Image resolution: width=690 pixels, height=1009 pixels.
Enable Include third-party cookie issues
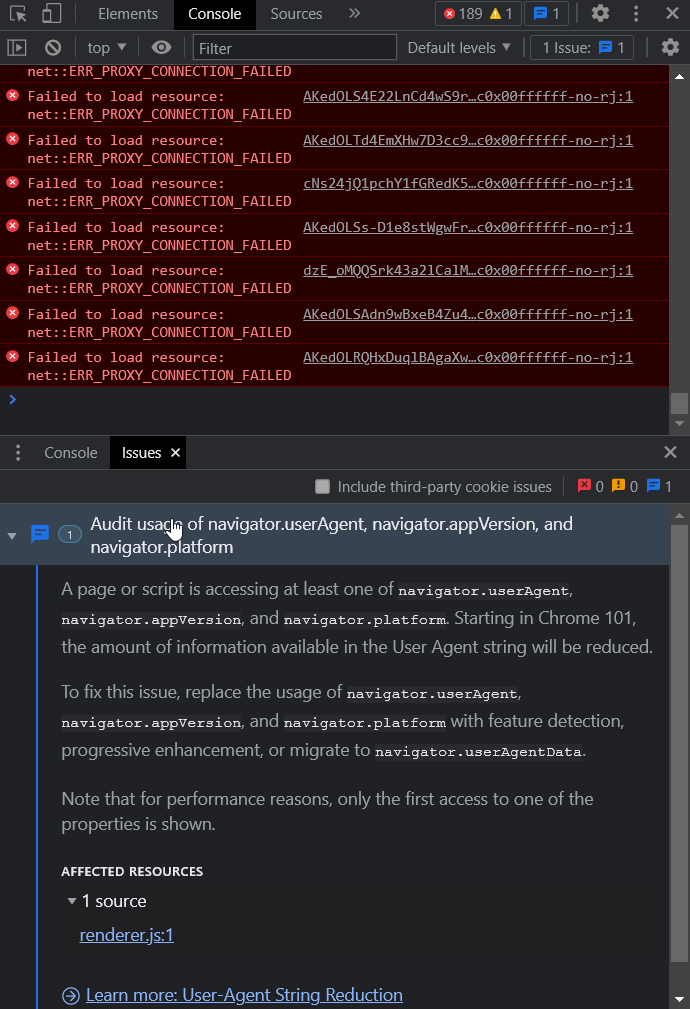tap(322, 487)
